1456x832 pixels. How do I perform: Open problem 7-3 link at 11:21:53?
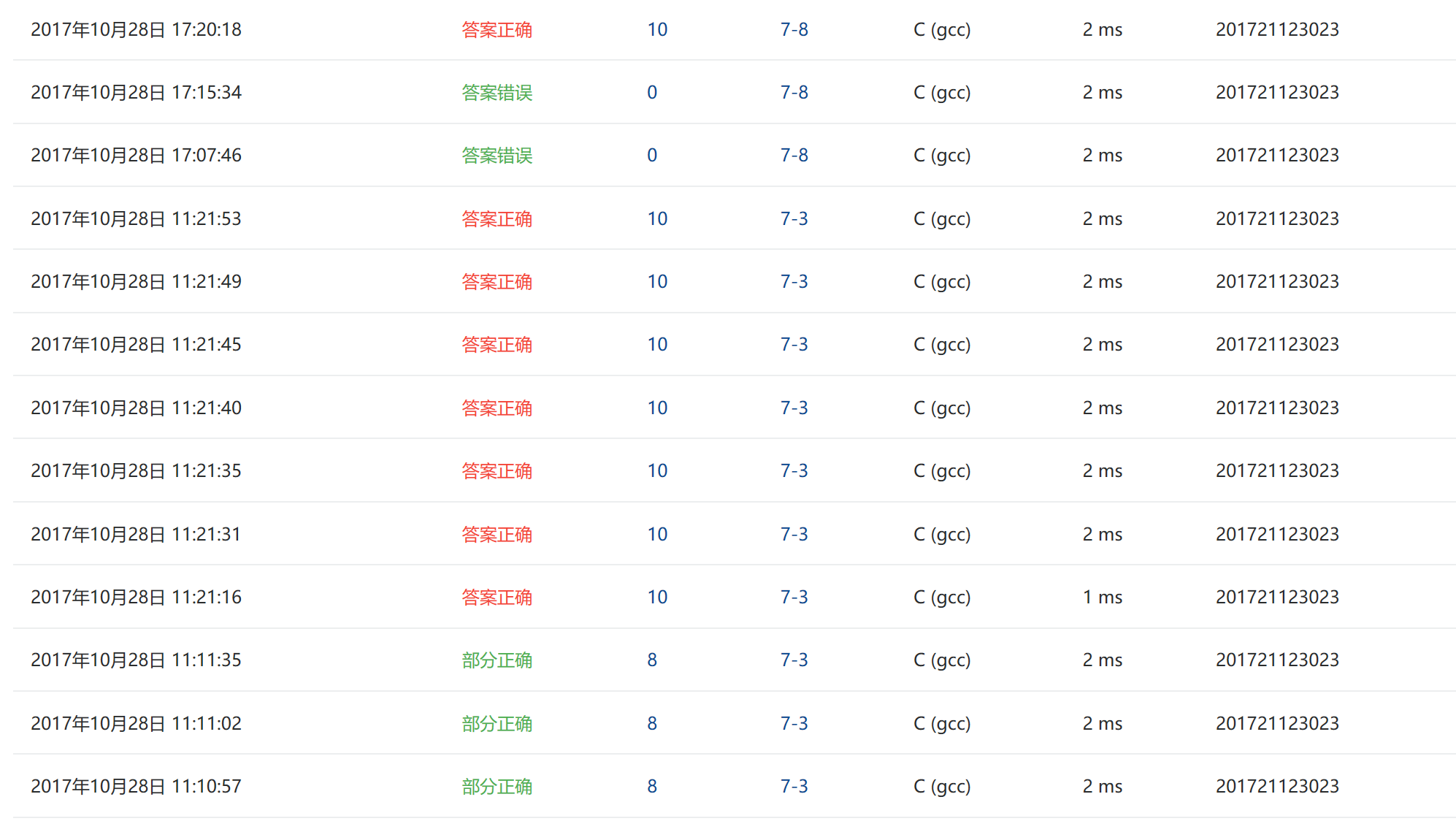click(x=794, y=219)
